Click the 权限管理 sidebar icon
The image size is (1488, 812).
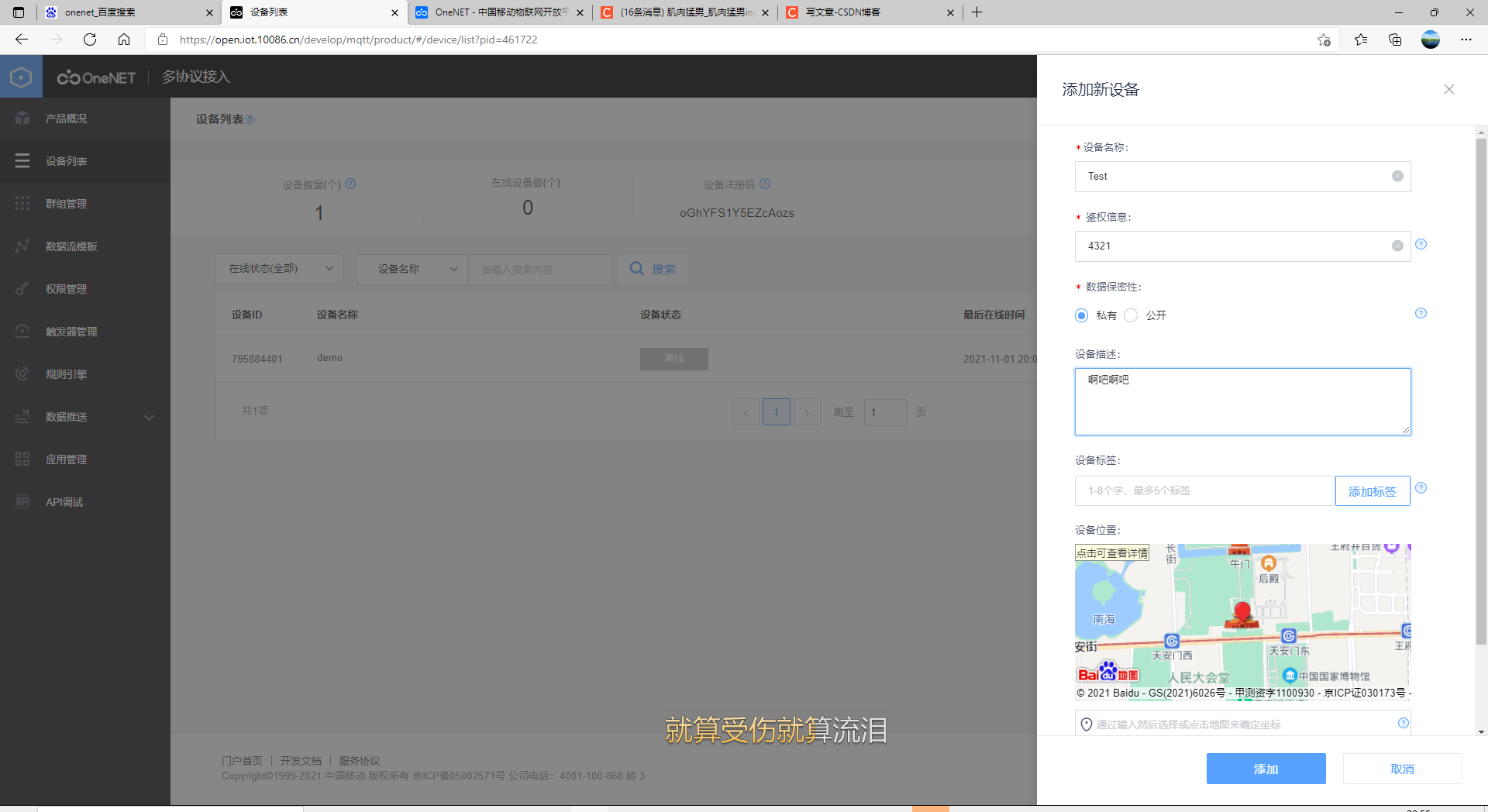coord(22,288)
